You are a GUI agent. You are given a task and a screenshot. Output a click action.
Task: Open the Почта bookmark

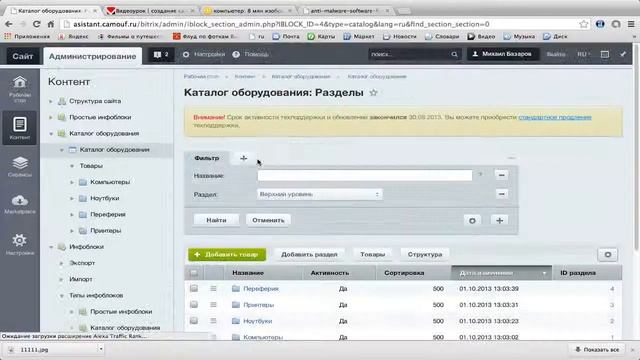[x=286, y=36]
